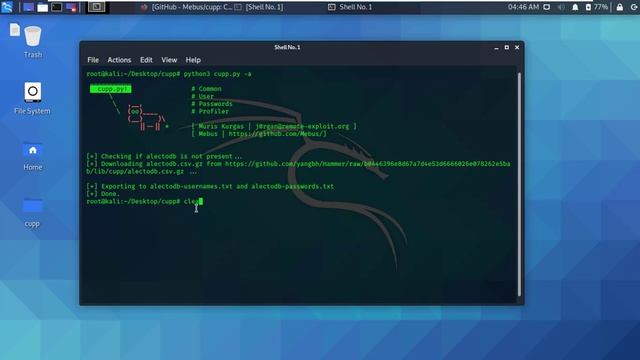
Task: Open the File System desktop icon
Action: click(32, 98)
